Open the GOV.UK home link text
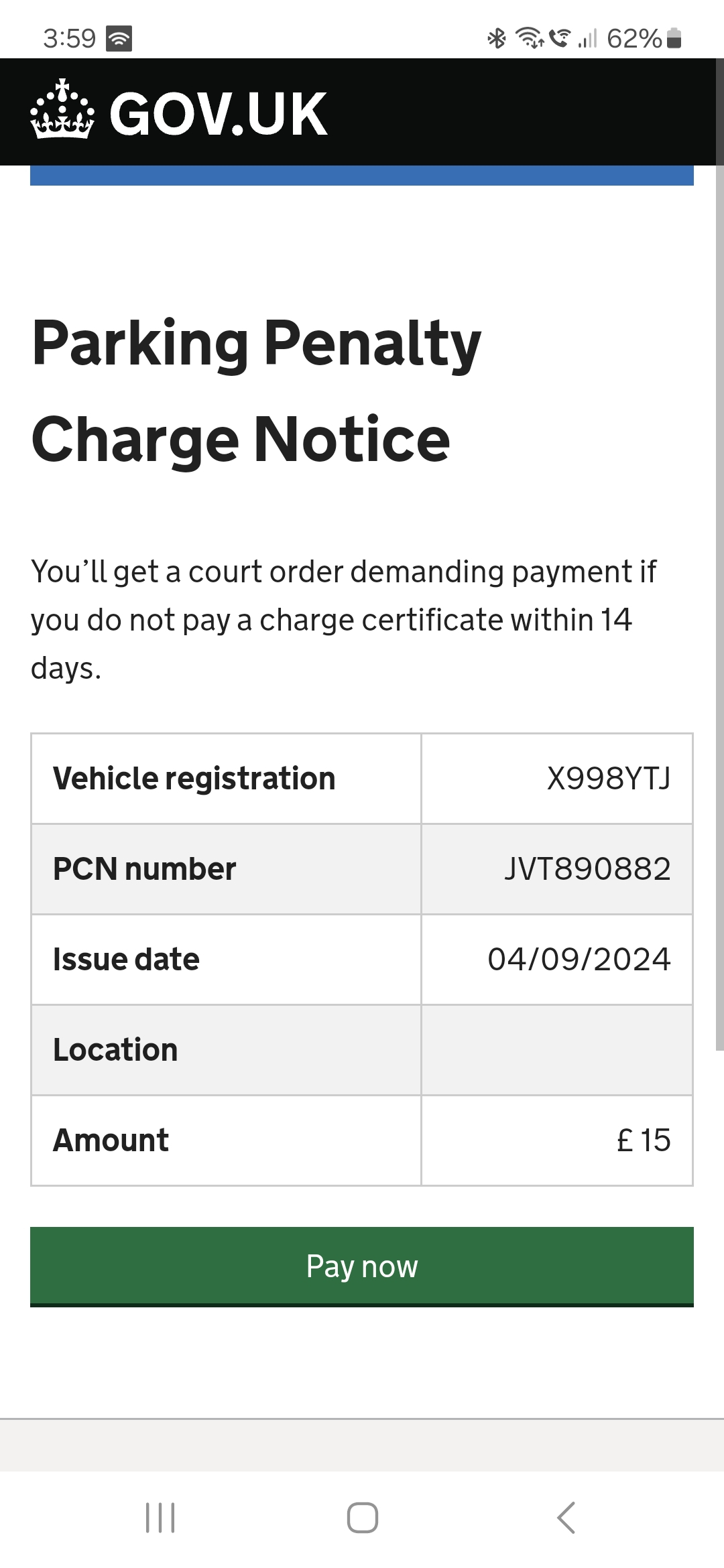The height and width of the screenshot is (1568, 724). [x=219, y=114]
